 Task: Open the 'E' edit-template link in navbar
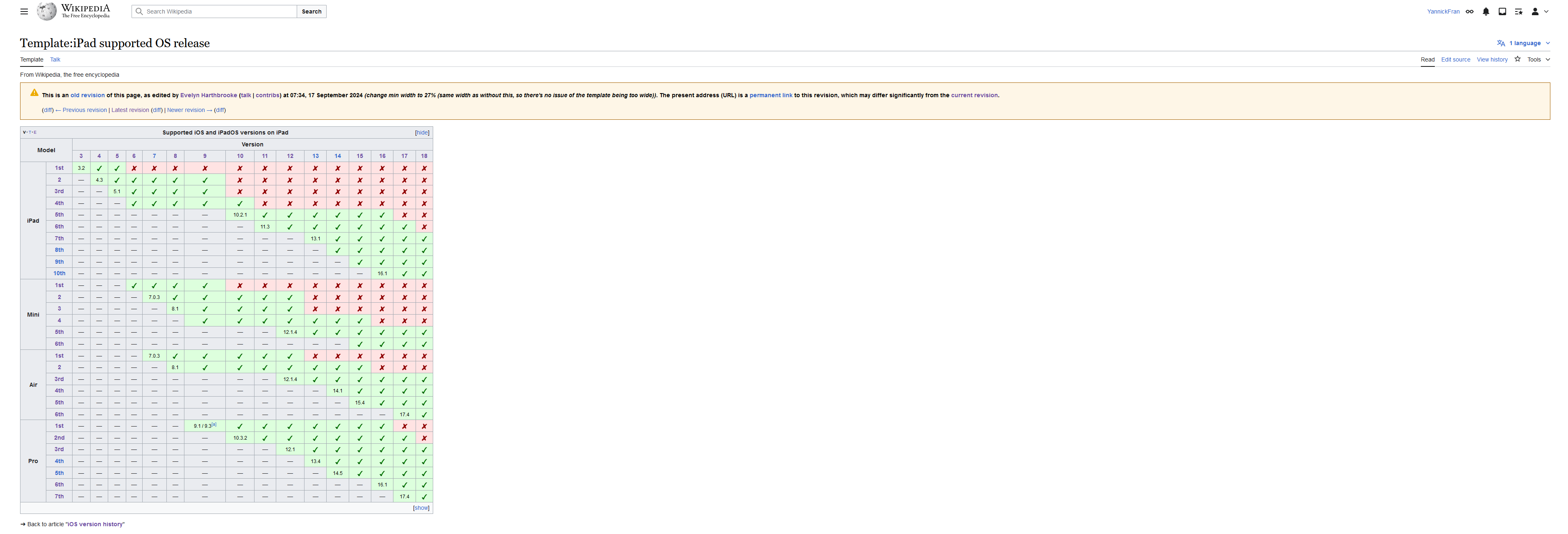click(35, 132)
